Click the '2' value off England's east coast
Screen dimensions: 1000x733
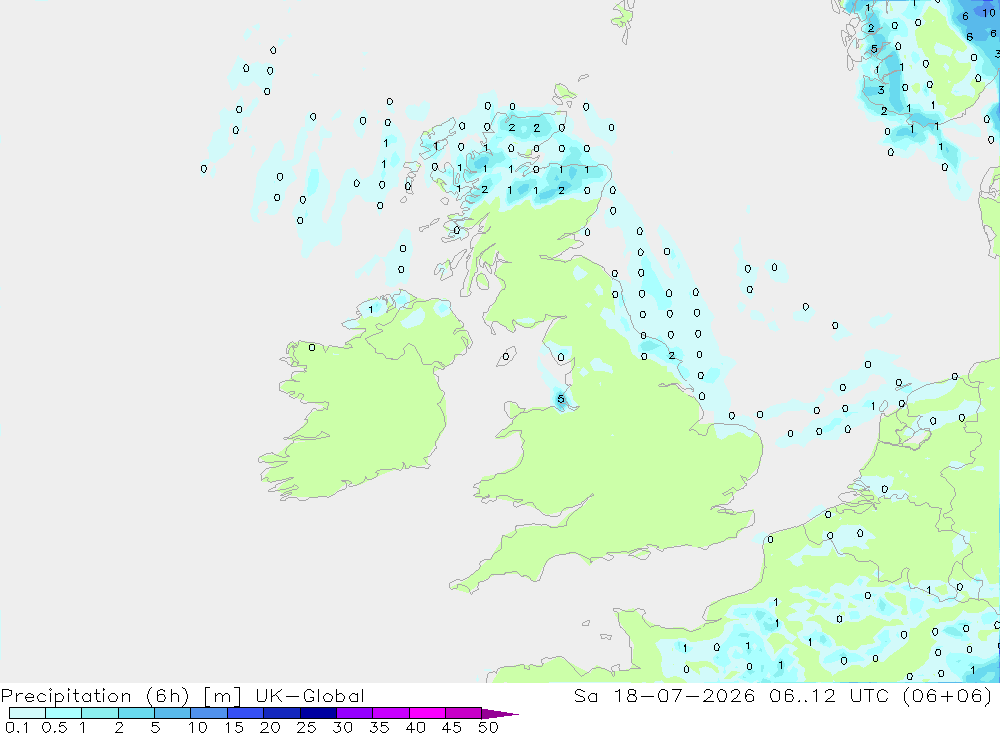[x=672, y=355]
